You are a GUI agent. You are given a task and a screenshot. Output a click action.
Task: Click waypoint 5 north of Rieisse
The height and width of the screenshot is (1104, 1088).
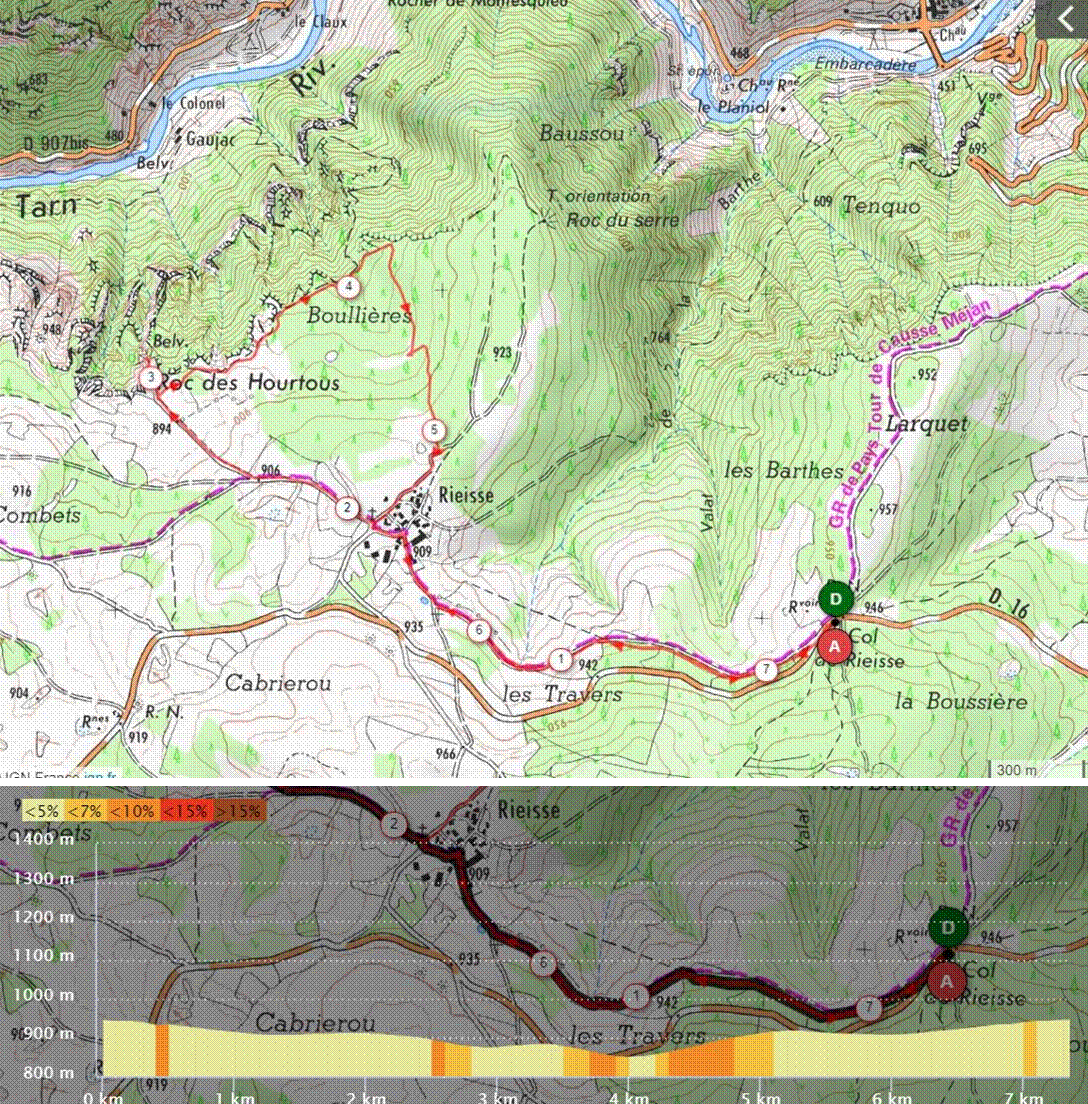[434, 430]
